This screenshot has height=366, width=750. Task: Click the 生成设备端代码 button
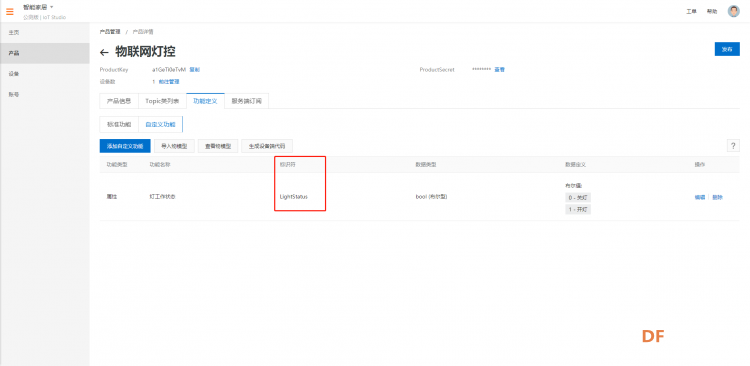pos(267,146)
